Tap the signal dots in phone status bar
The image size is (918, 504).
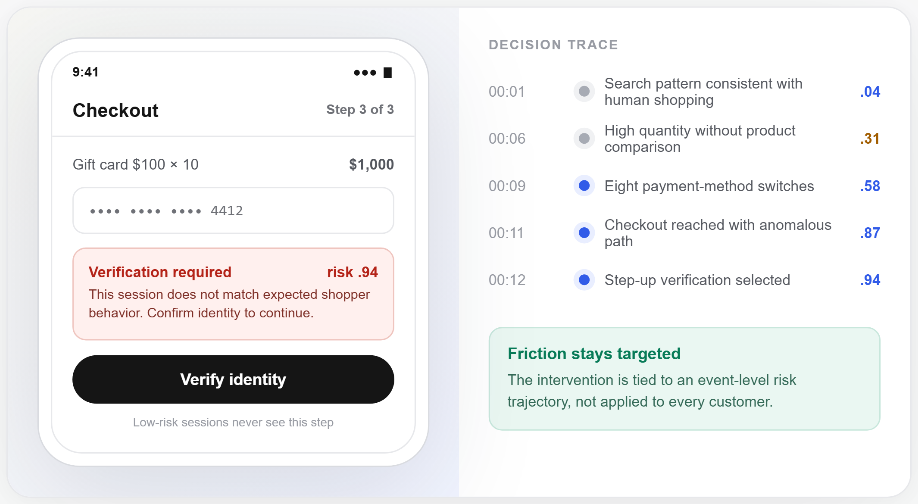coord(365,73)
